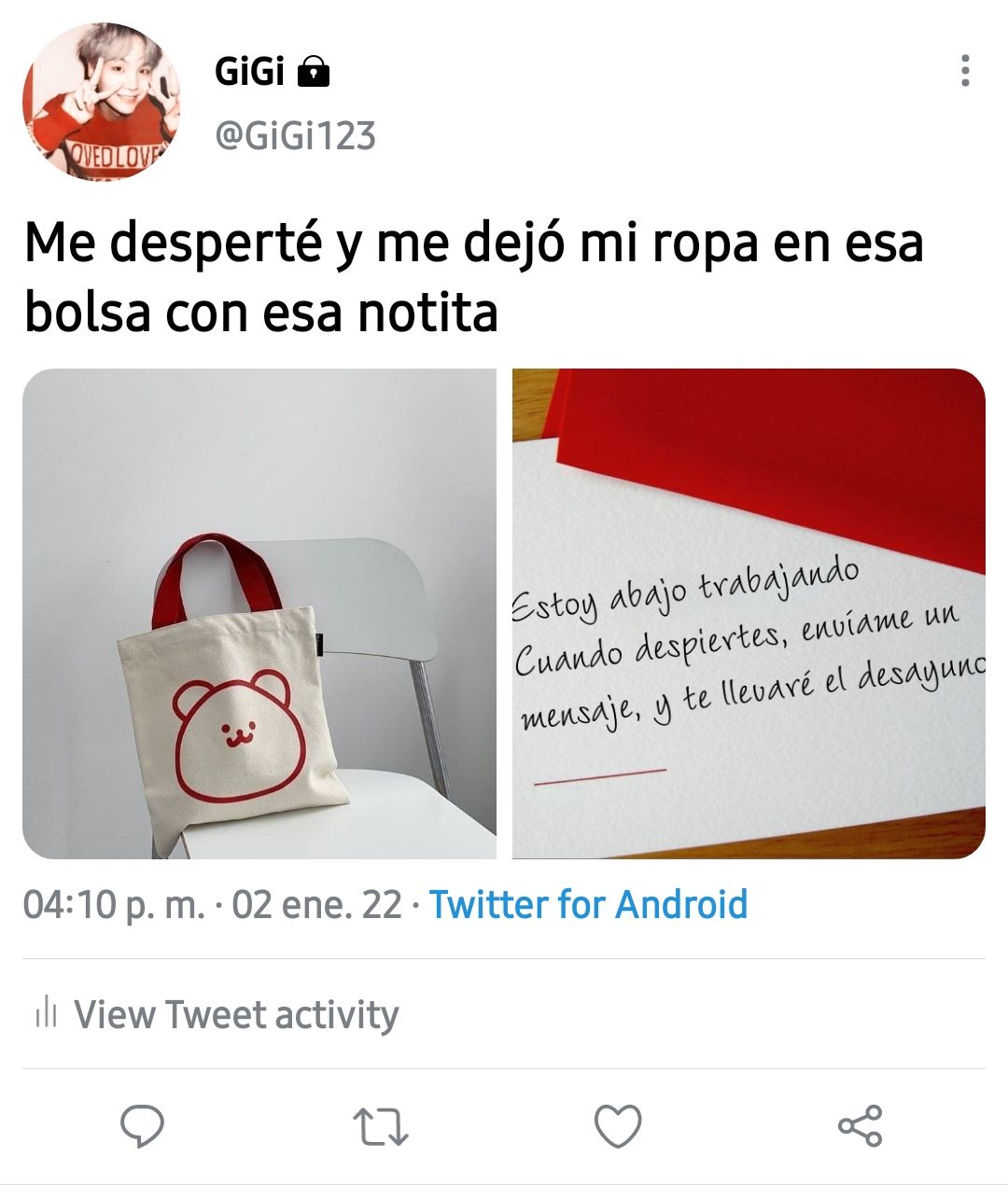
Task: Open the GiGi display name
Action: pyautogui.click(x=249, y=71)
